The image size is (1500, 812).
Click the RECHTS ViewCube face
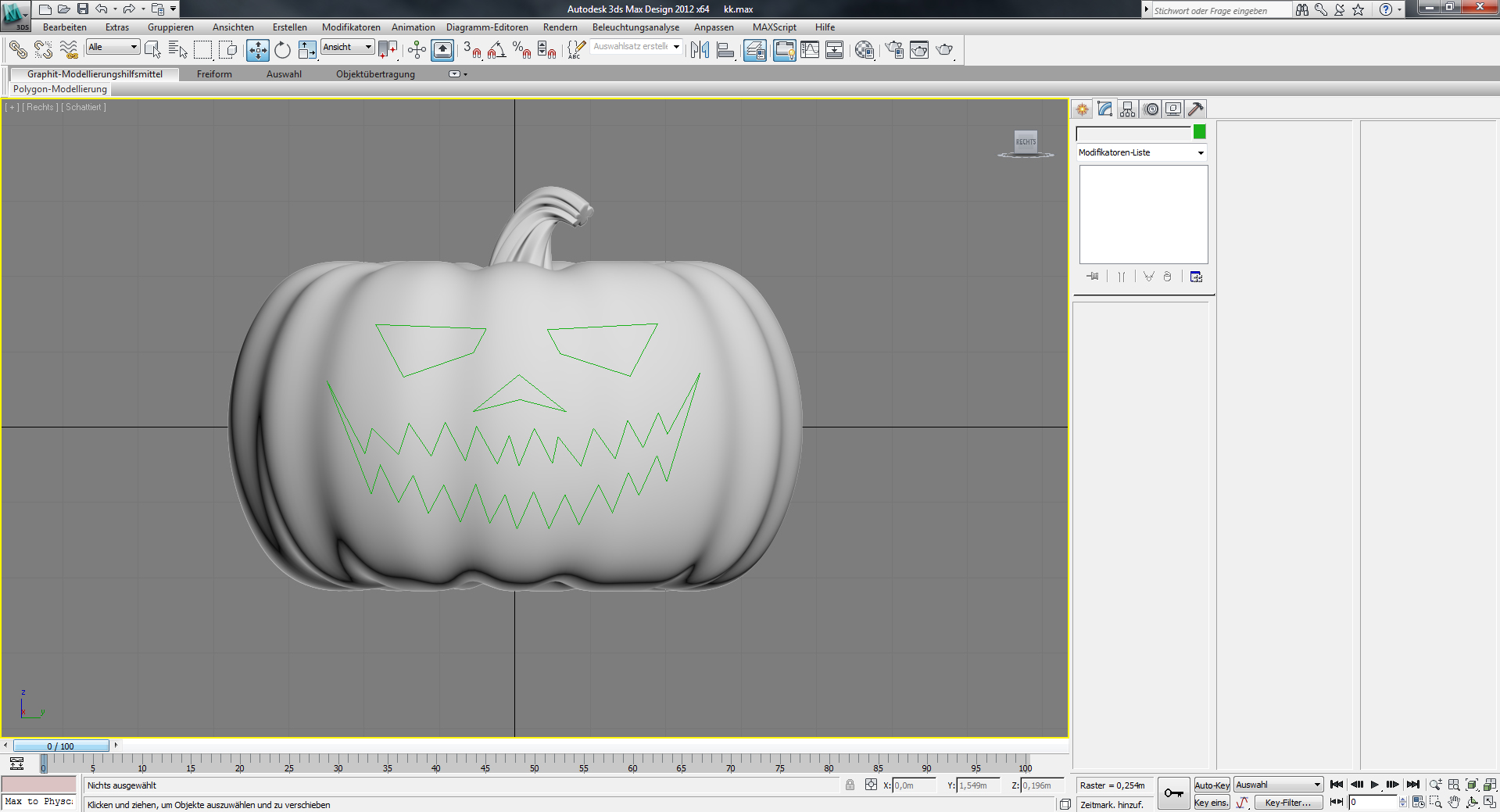(1026, 141)
